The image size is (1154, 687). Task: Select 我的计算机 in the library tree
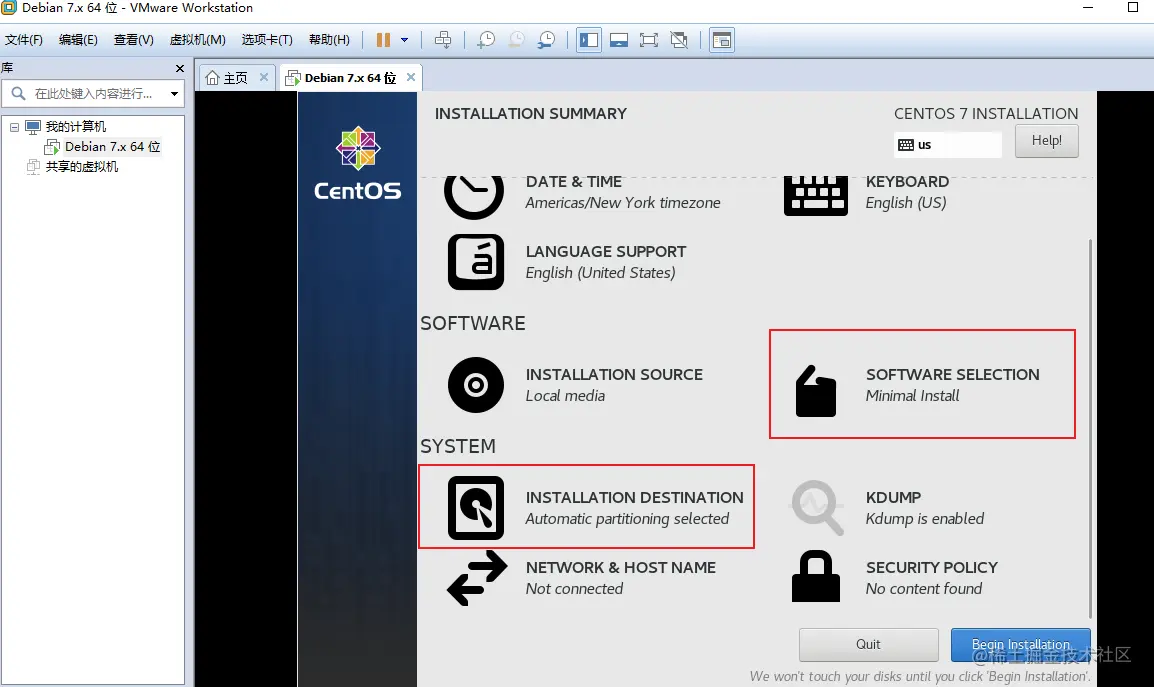click(x=75, y=127)
